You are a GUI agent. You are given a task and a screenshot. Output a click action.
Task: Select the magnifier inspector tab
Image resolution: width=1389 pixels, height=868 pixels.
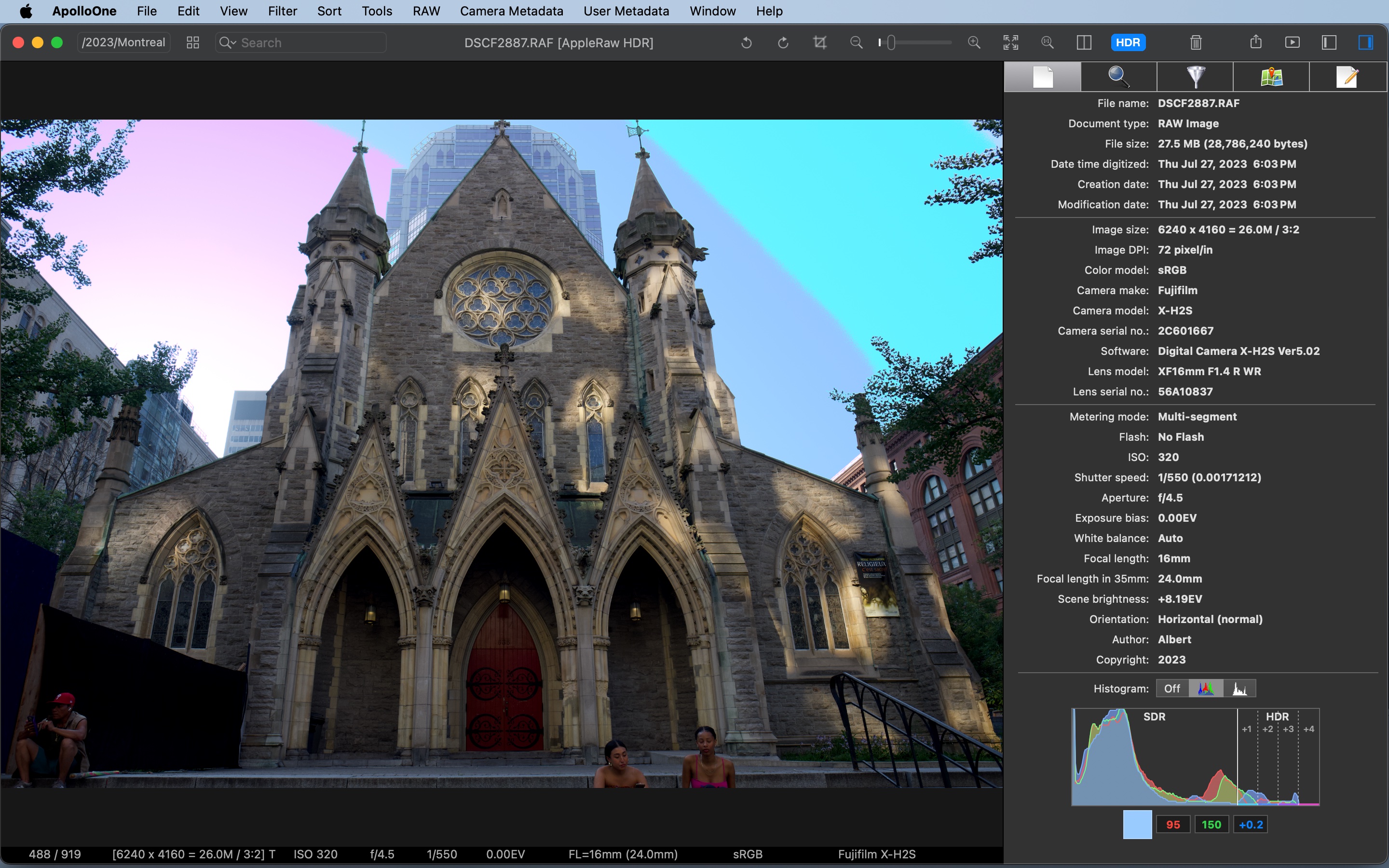(1118, 77)
